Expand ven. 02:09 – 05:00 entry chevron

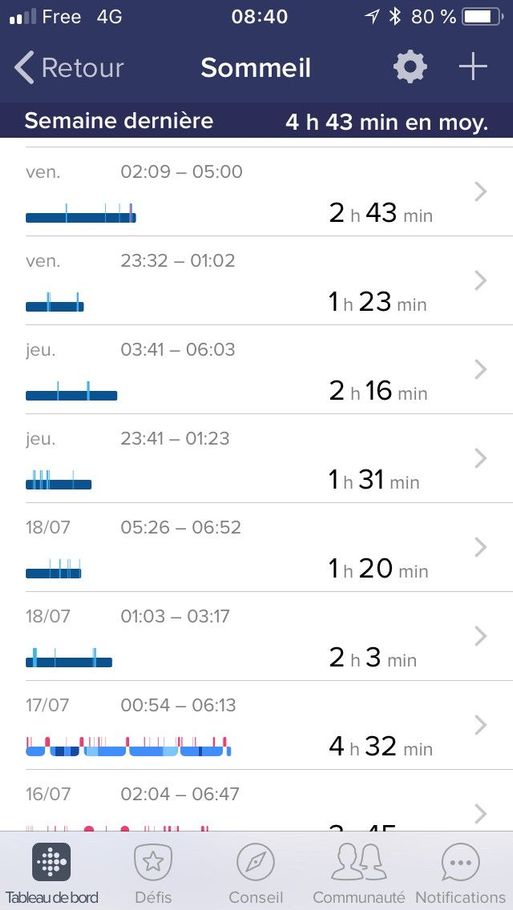coord(481,192)
